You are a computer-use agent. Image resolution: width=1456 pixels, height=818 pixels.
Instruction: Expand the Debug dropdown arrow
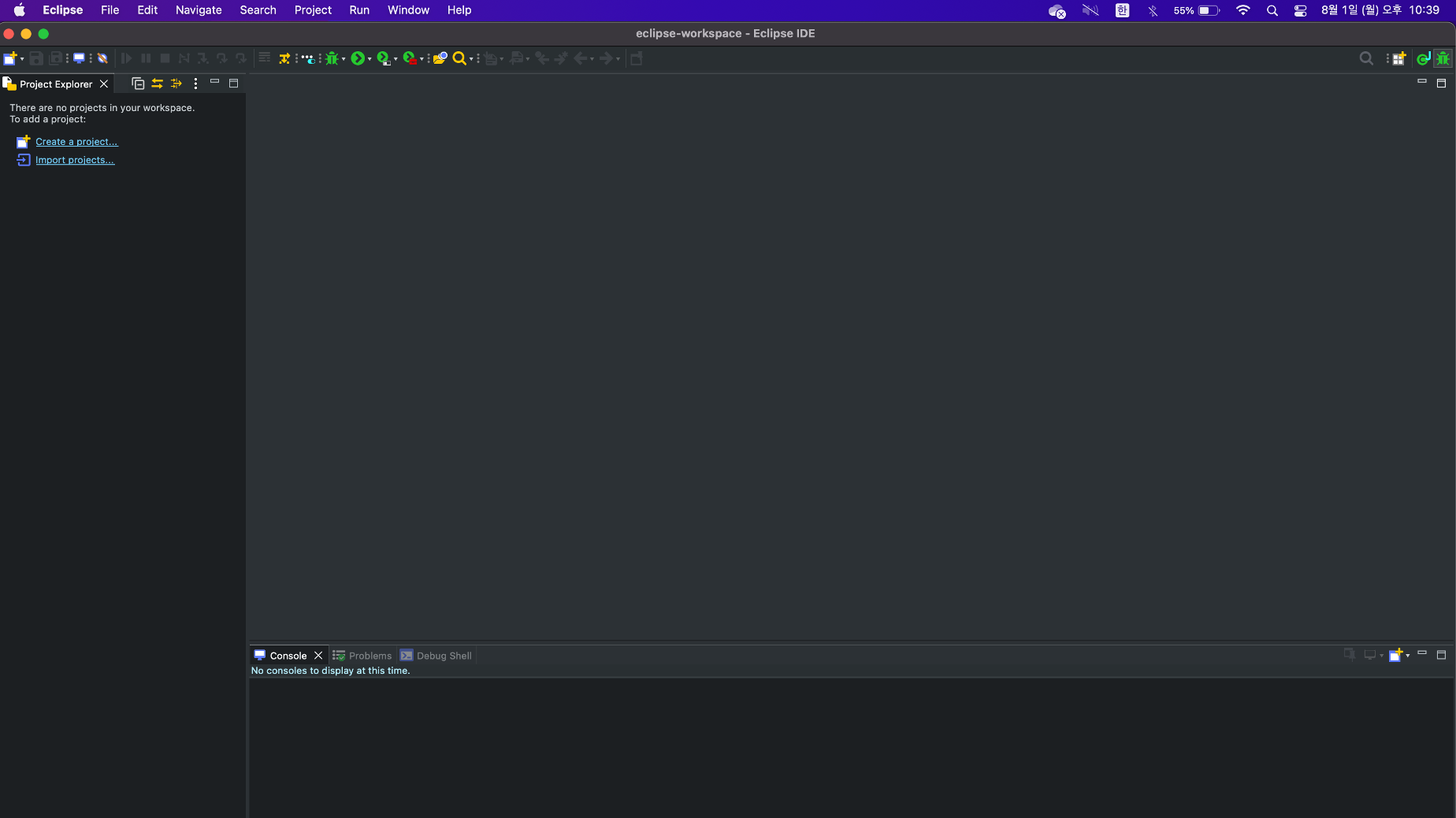tap(344, 59)
